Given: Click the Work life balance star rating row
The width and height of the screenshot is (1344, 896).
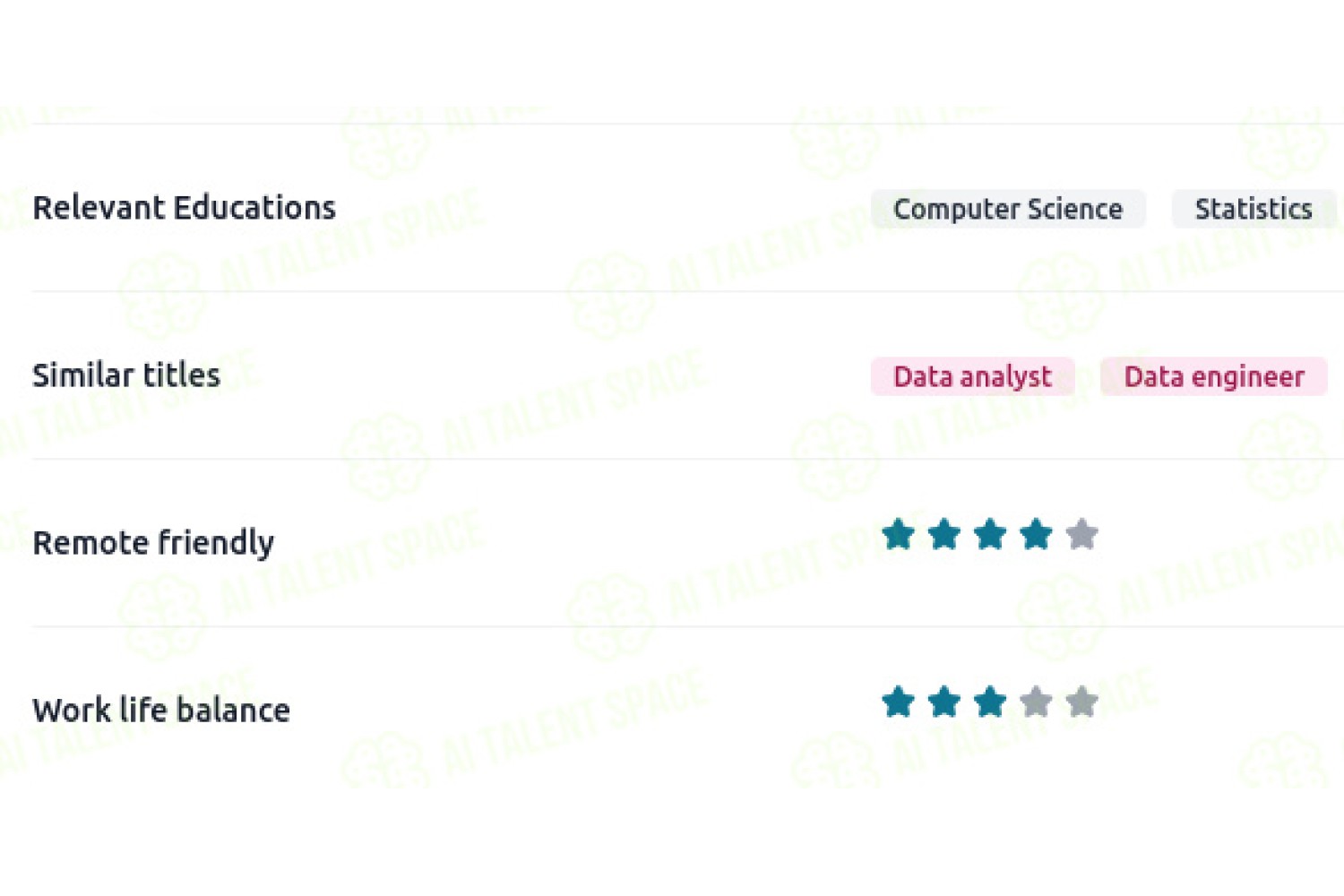Looking at the screenshot, I should pyautogui.click(x=990, y=702).
